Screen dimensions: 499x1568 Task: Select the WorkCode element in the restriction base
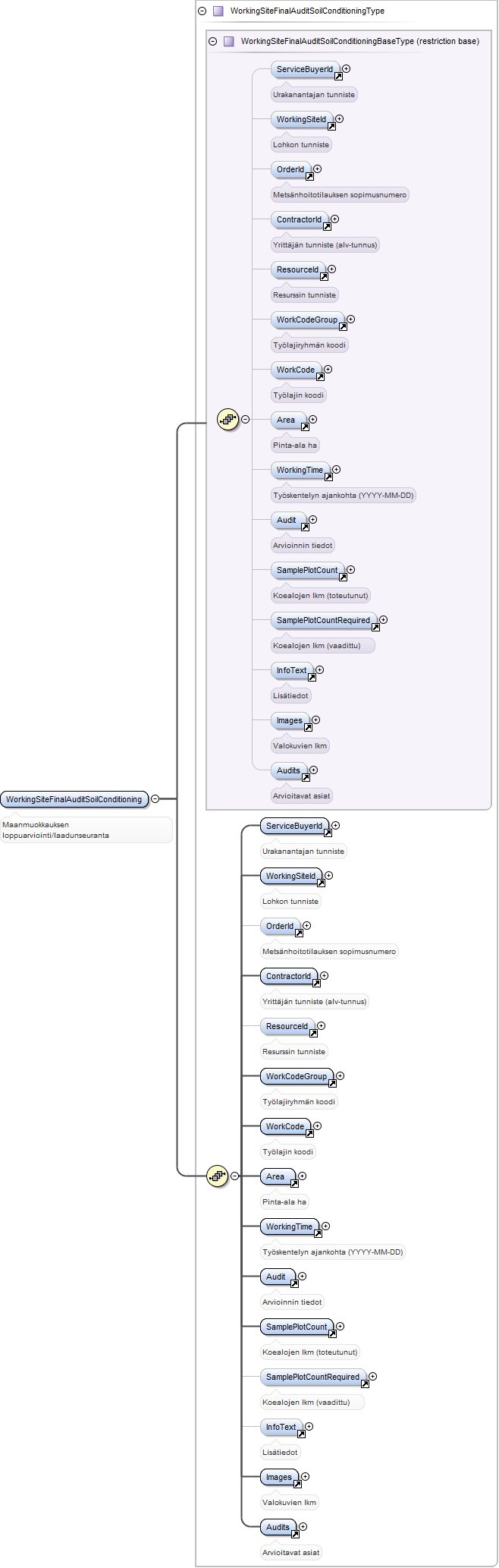click(296, 370)
